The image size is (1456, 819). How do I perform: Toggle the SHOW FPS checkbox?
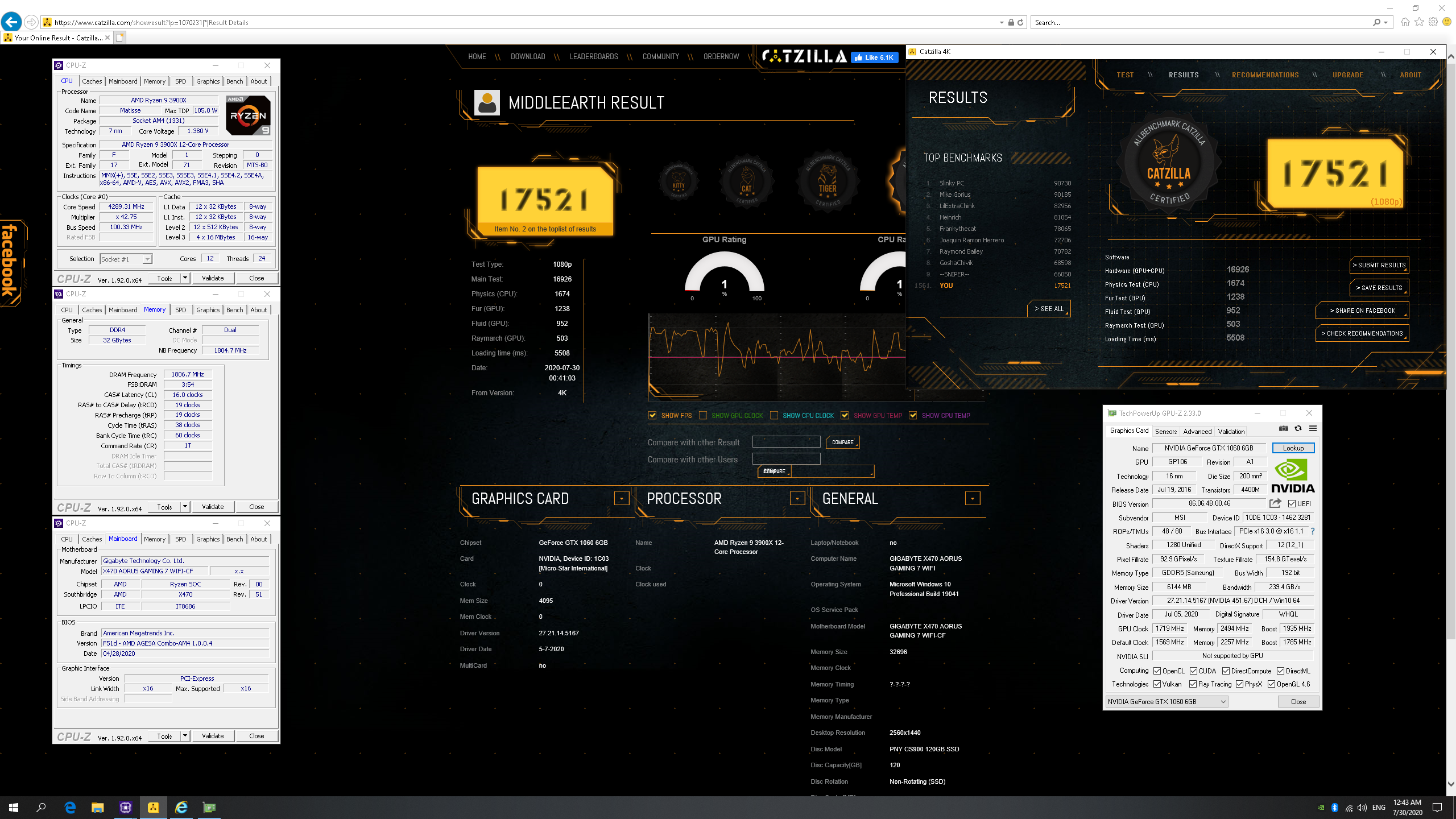(x=652, y=416)
